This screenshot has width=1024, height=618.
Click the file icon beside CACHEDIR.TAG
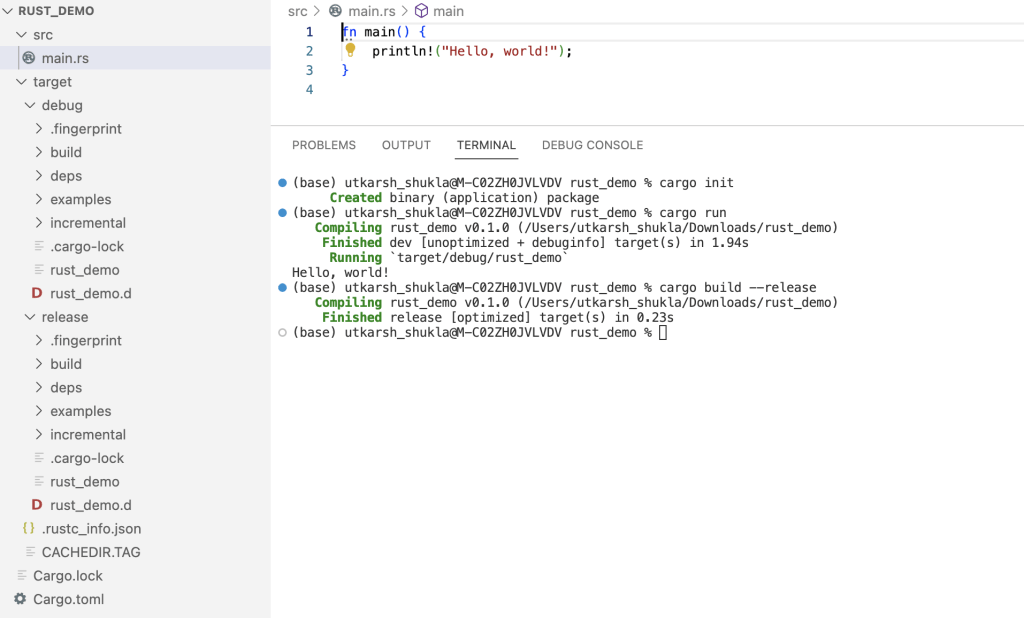pyautogui.click(x=31, y=552)
